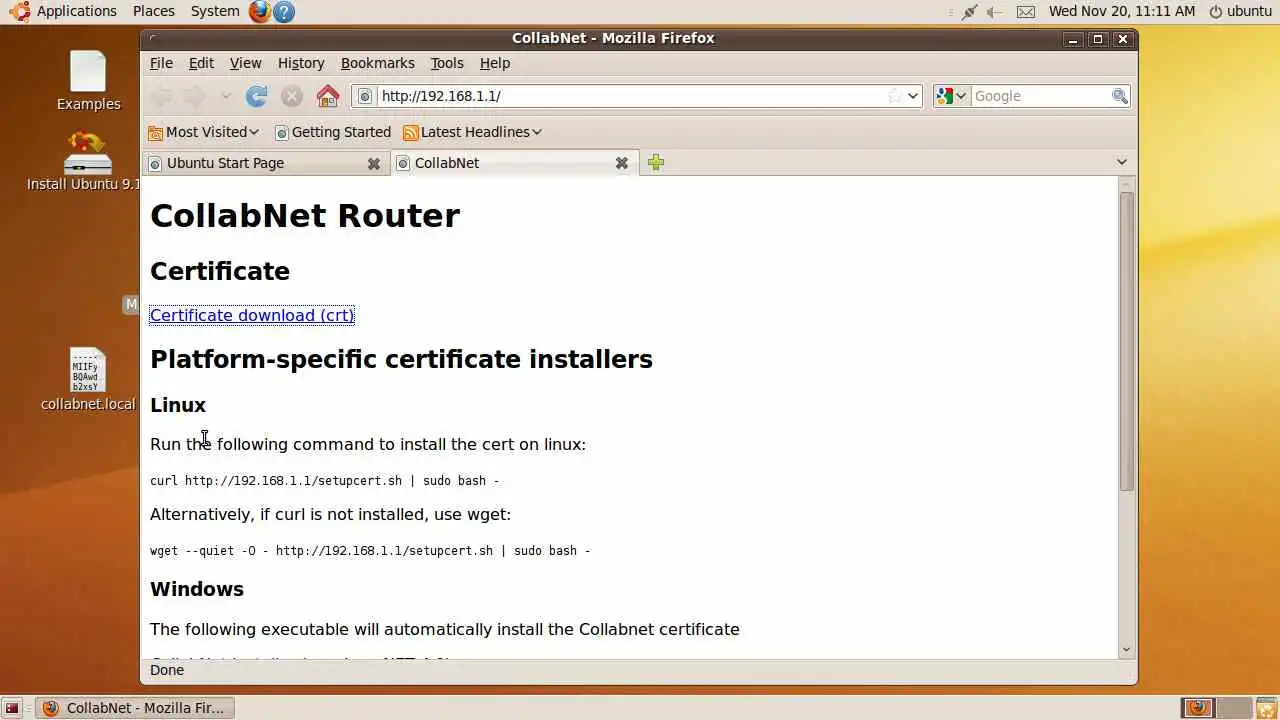The image size is (1280, 720).
Task: Click the Google search input field
Action: [1040, 96]
